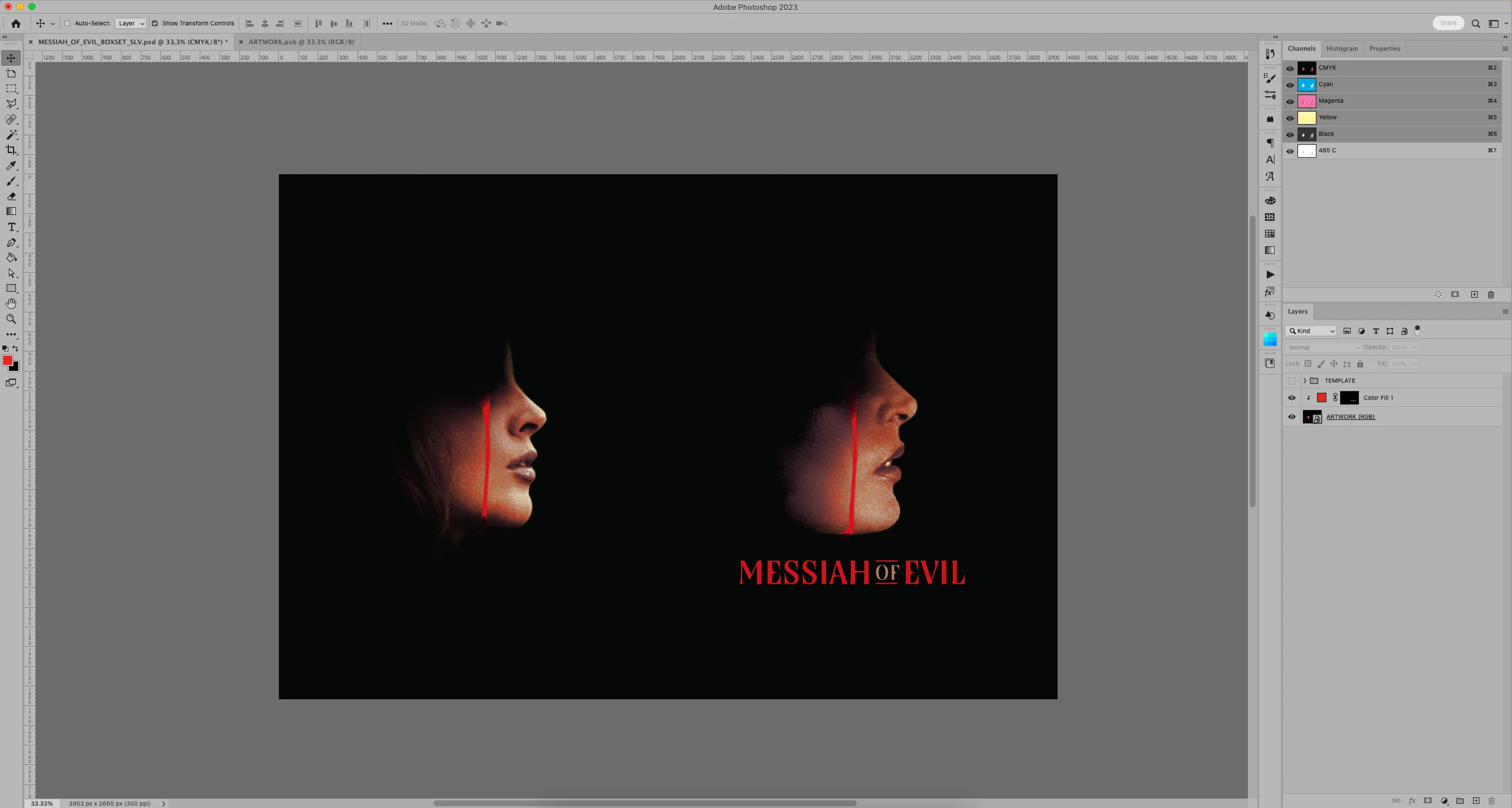The width and height of the screenshot is (1512, 808).
Task: Select the Eyedropper tool
Action: [11, 166]
